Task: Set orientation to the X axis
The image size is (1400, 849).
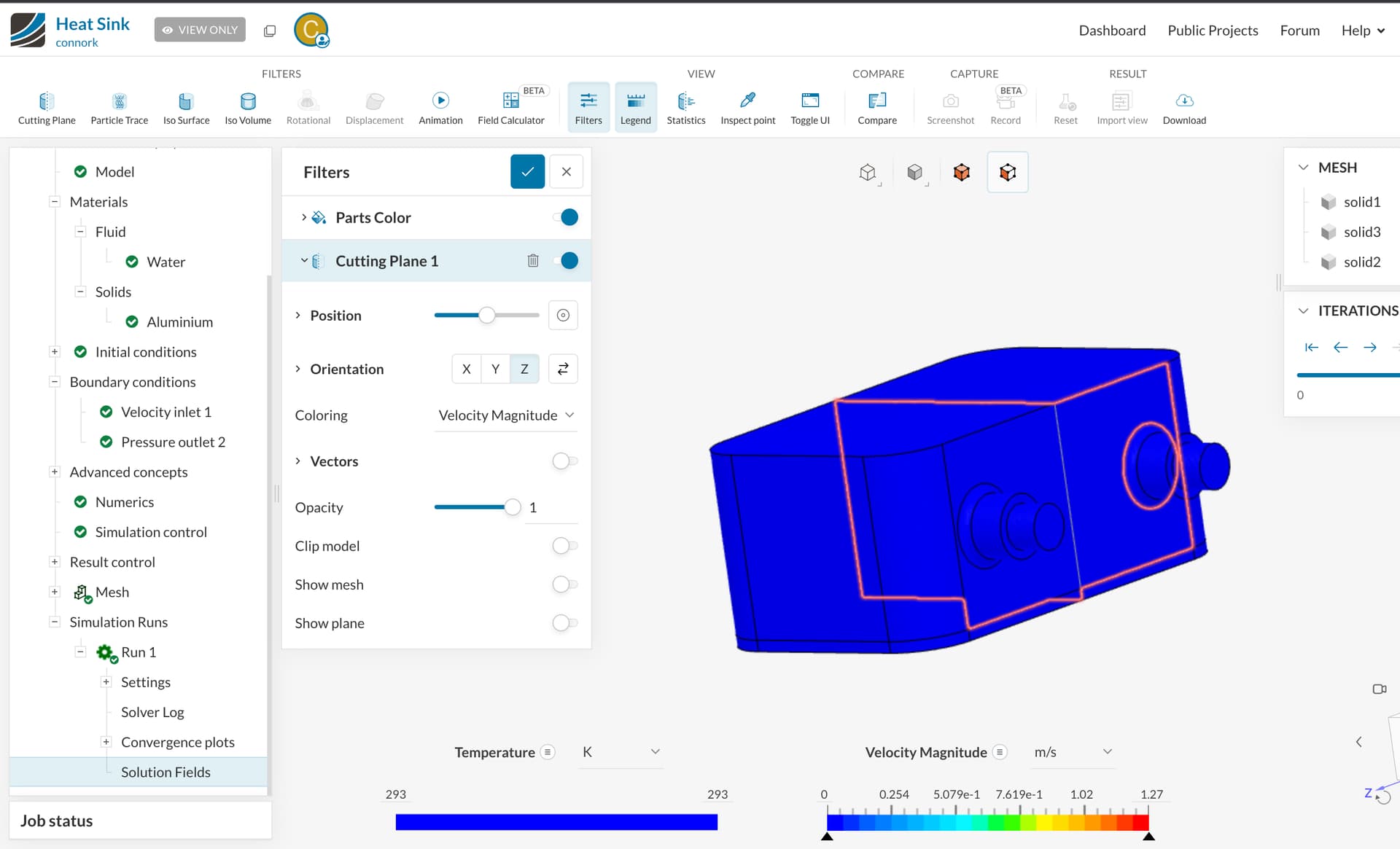Action: coord(467,369)
